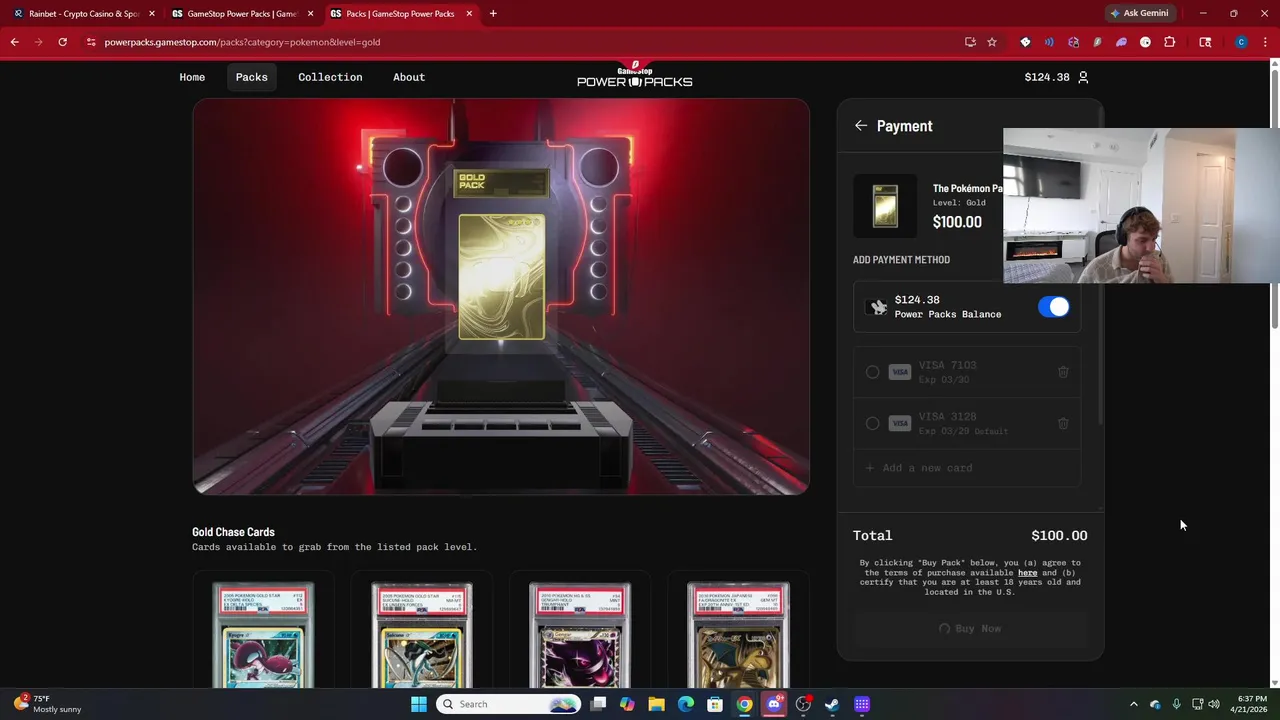
Task: Click the Suicune Gold Star chase card
Action: [x=422, y=636]
